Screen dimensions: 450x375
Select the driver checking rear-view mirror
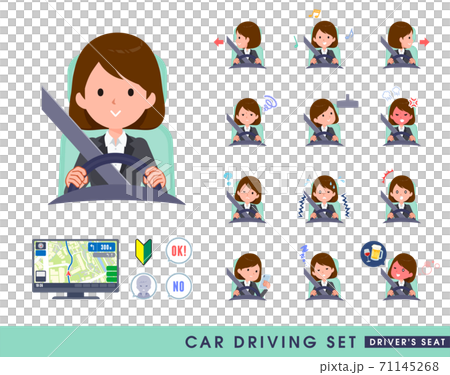click(324, 122)
